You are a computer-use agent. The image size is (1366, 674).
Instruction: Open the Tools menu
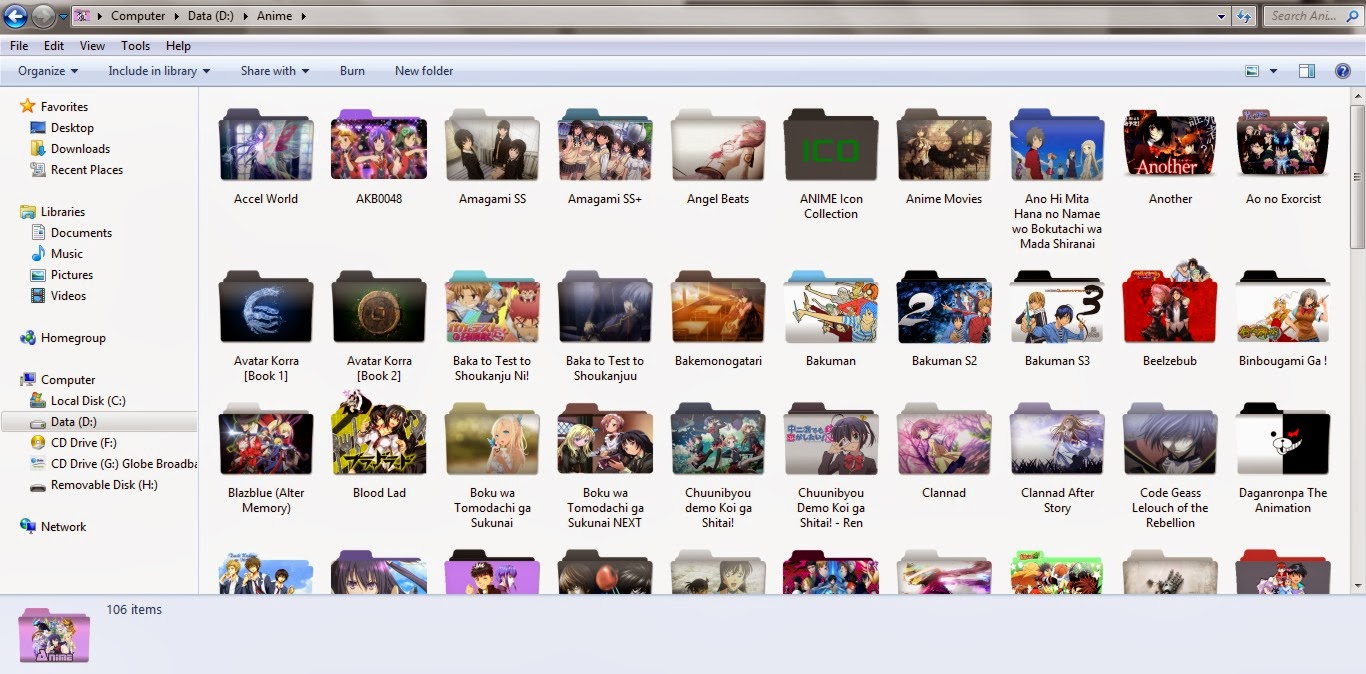pos(135,46)
